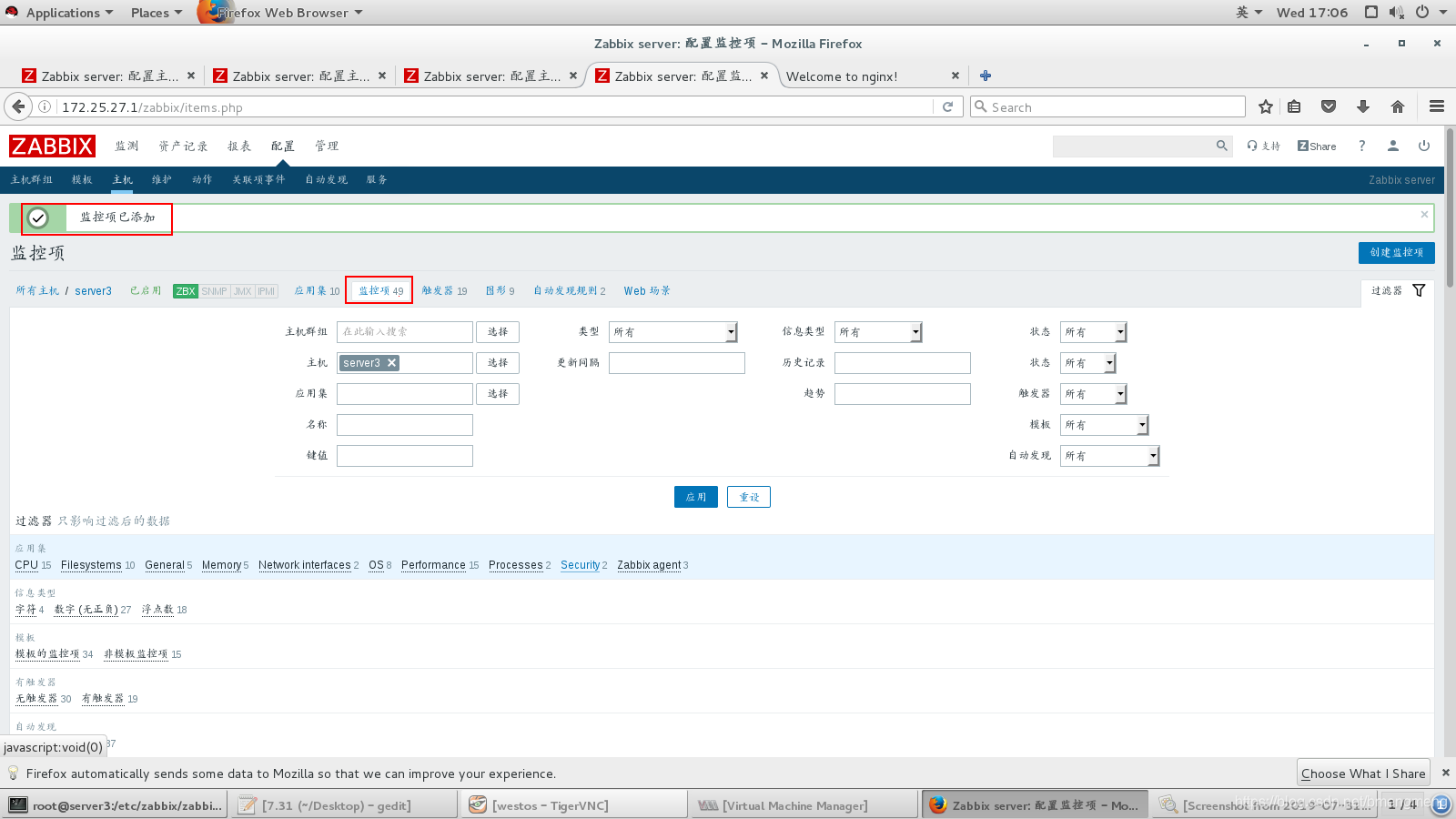
Task: Open the 资产记录 main menu
Action: coord(183,146)
